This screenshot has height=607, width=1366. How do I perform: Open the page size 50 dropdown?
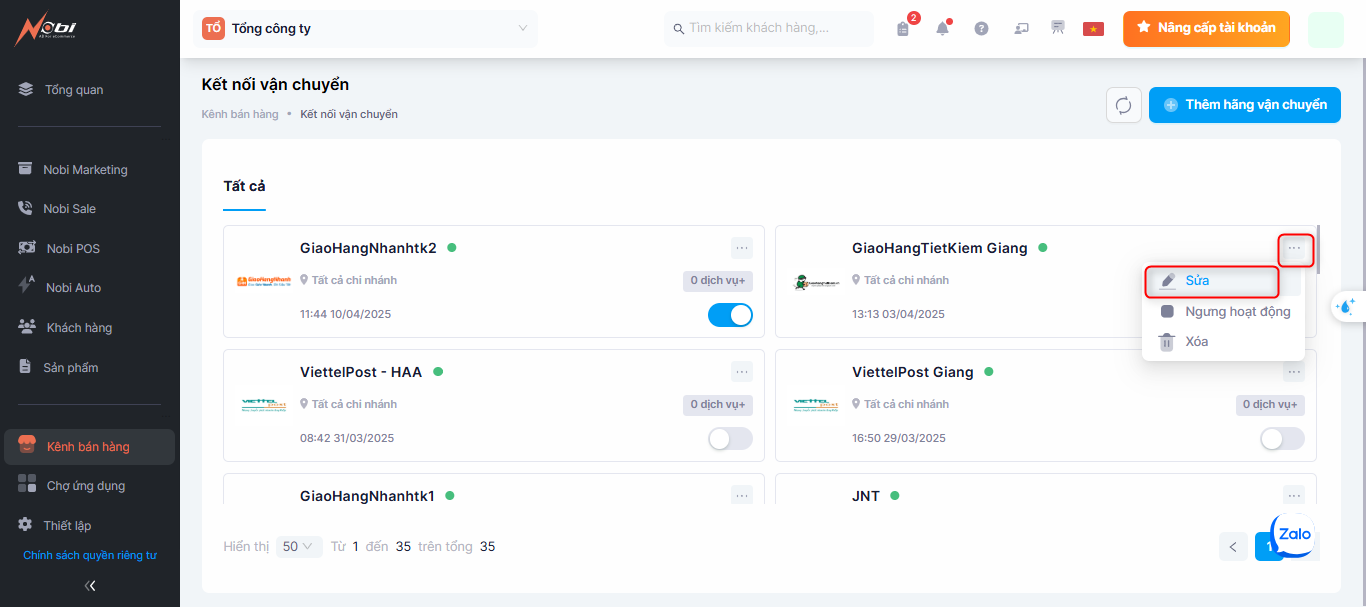pos(298,547)
